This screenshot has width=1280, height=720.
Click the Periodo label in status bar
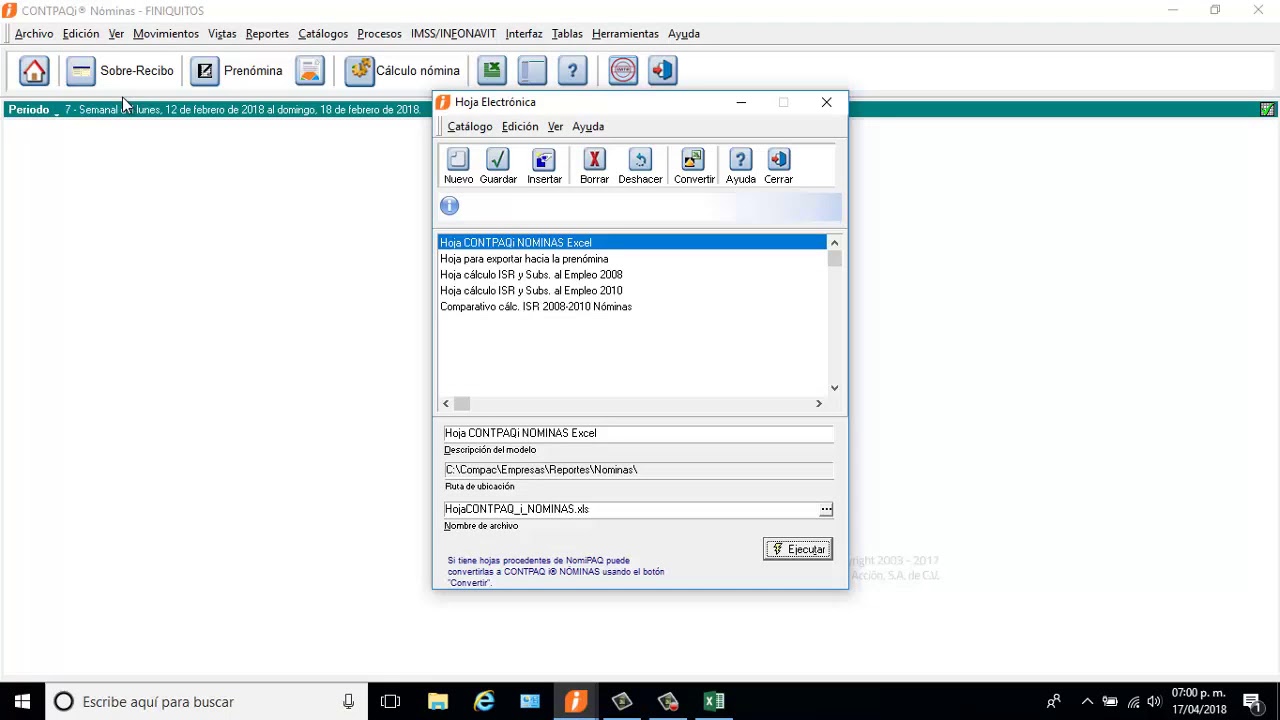[x=29, y=110]
